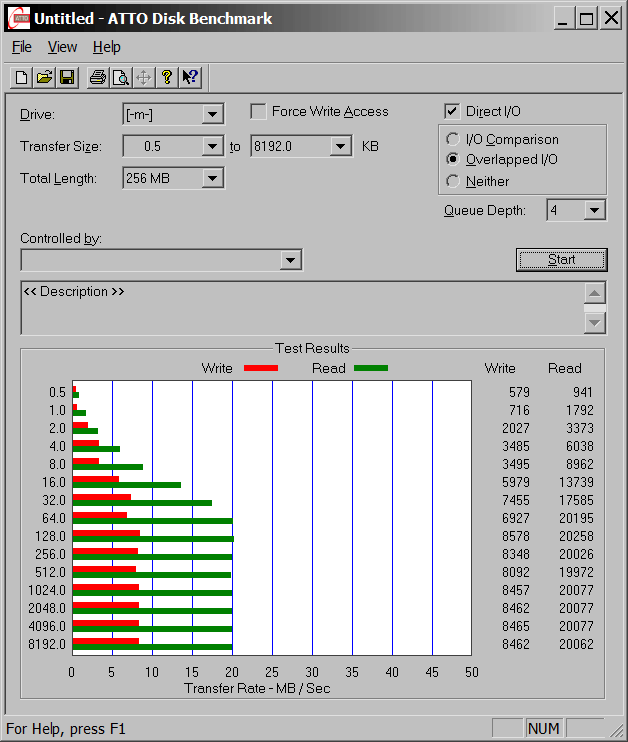This screenshot has height=742, width=628.
Task: Click the New document toolbar icon
Action: tap(21, 77)
